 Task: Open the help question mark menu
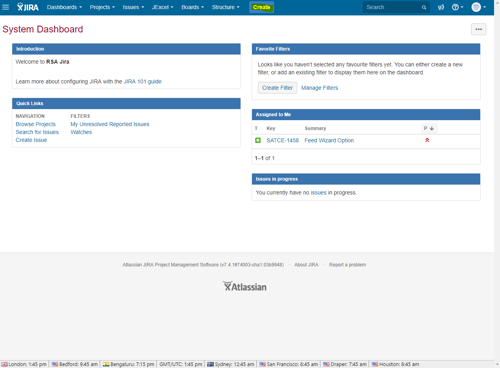(457, 7)
